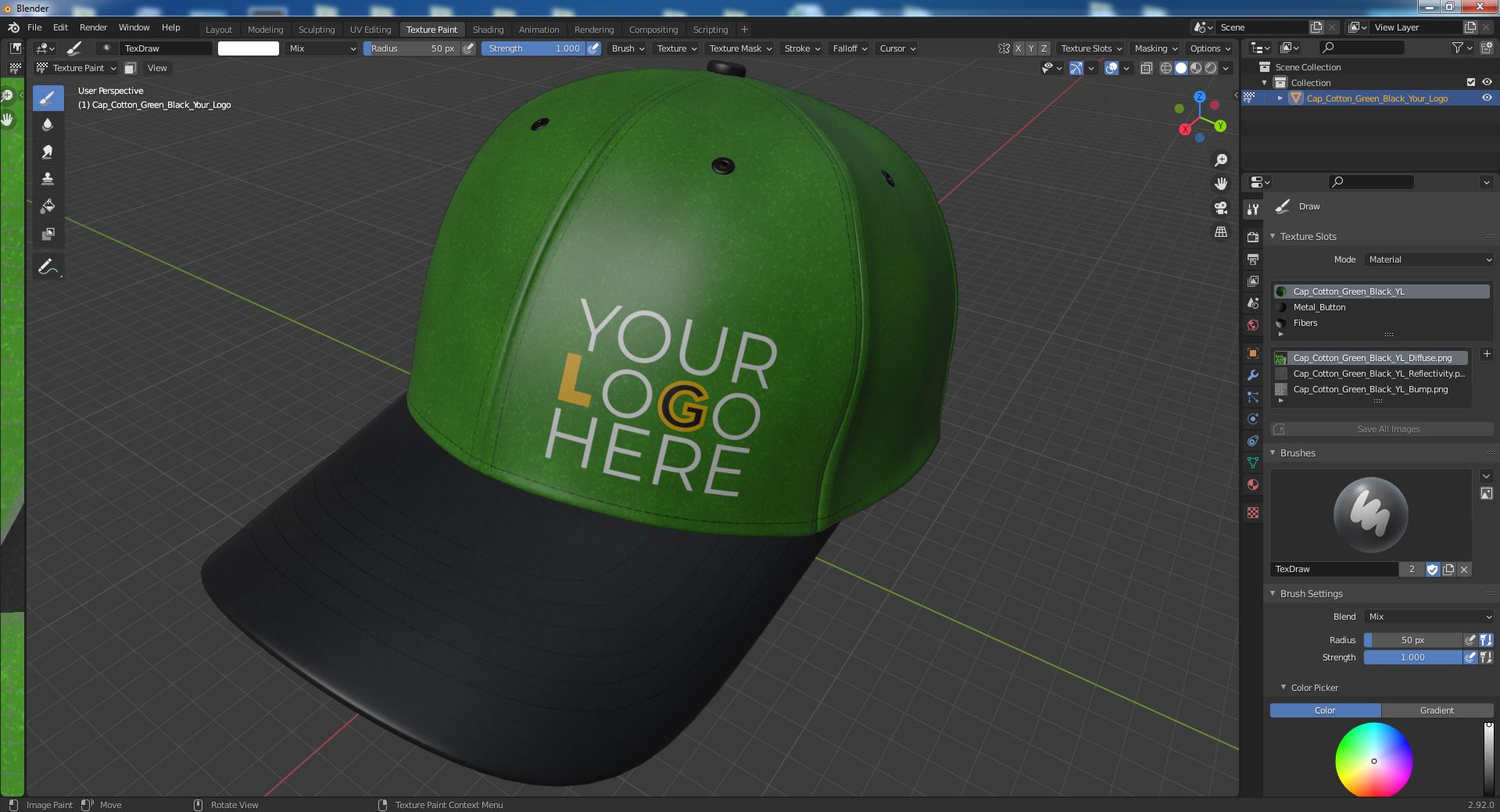Open the File menu
1500x812 pixels.
34,27
